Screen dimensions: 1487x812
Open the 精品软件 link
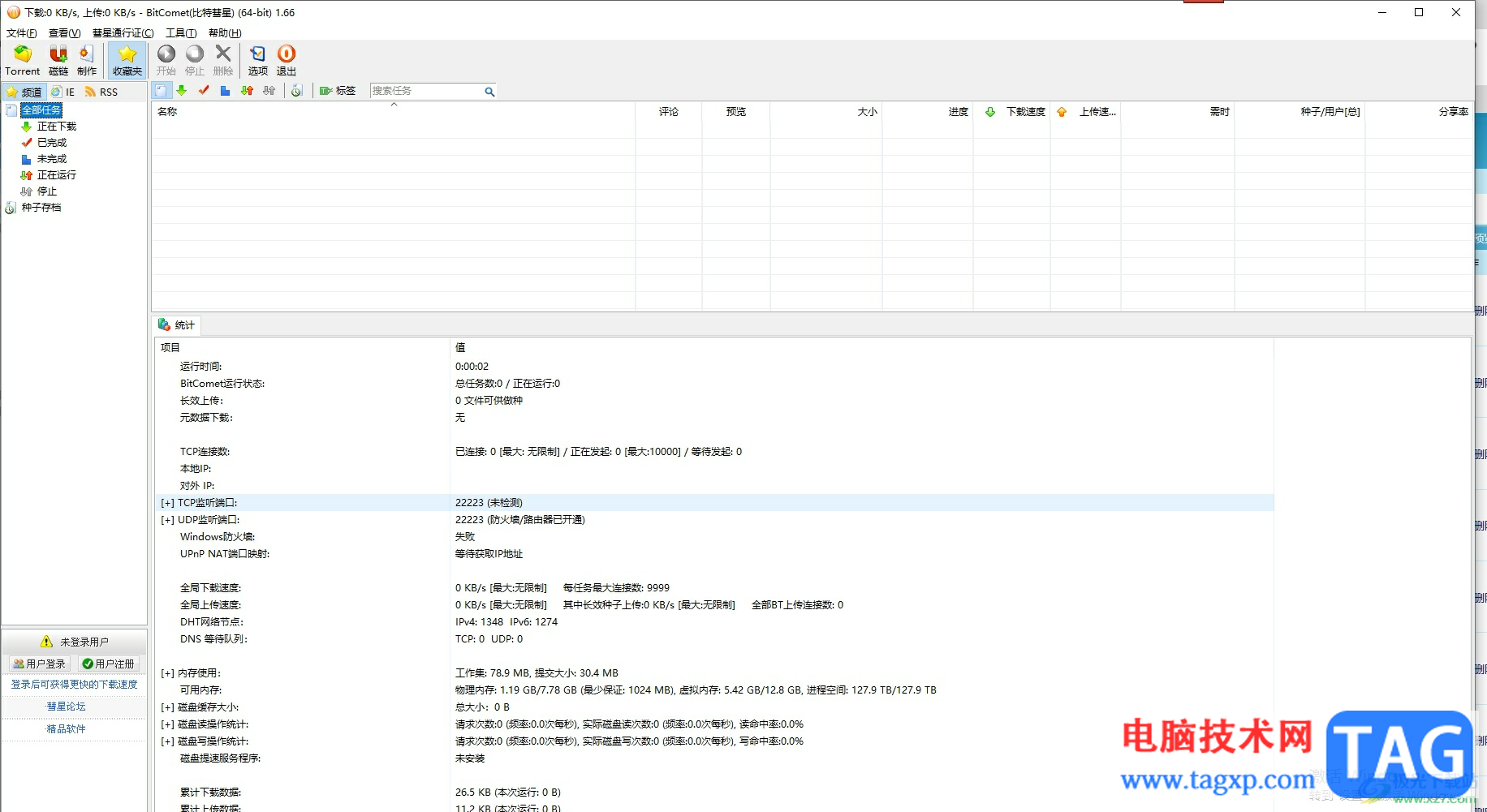click(66, 729)
